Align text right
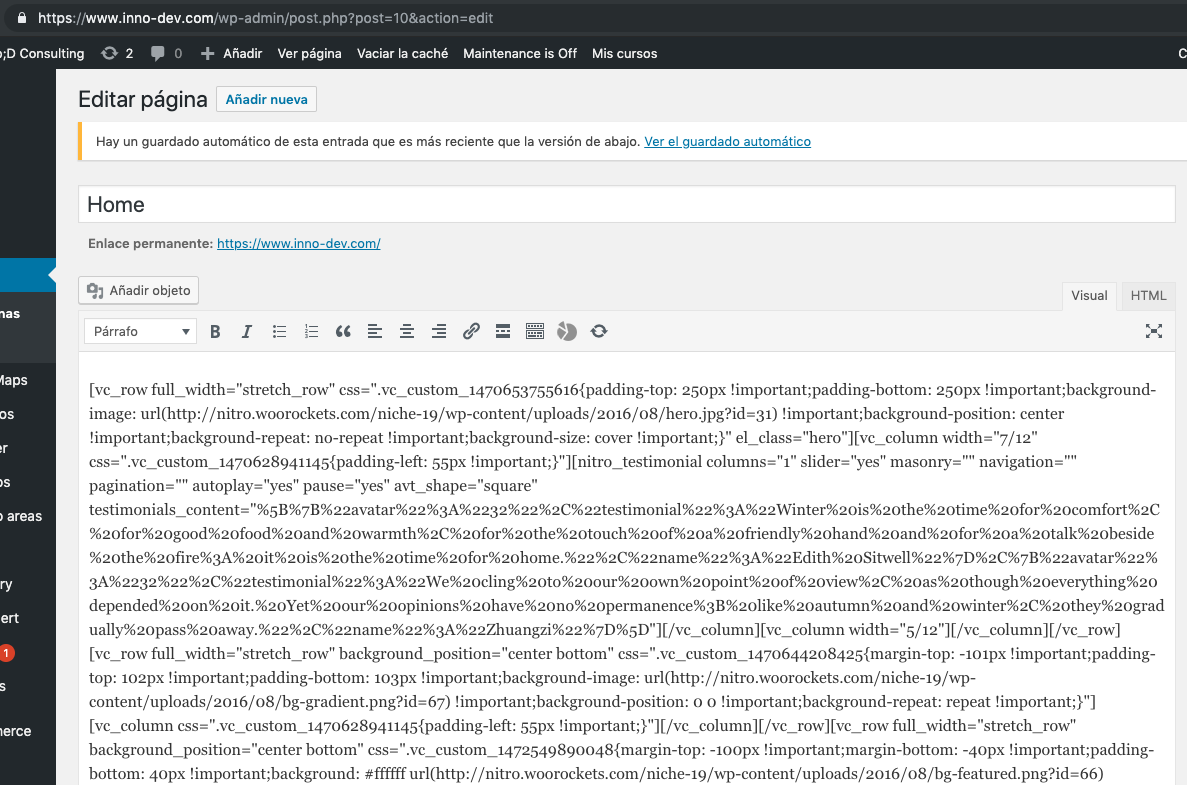Viewport: 1187px width, 785px height. pyautogui.click(x=438, y=332)
